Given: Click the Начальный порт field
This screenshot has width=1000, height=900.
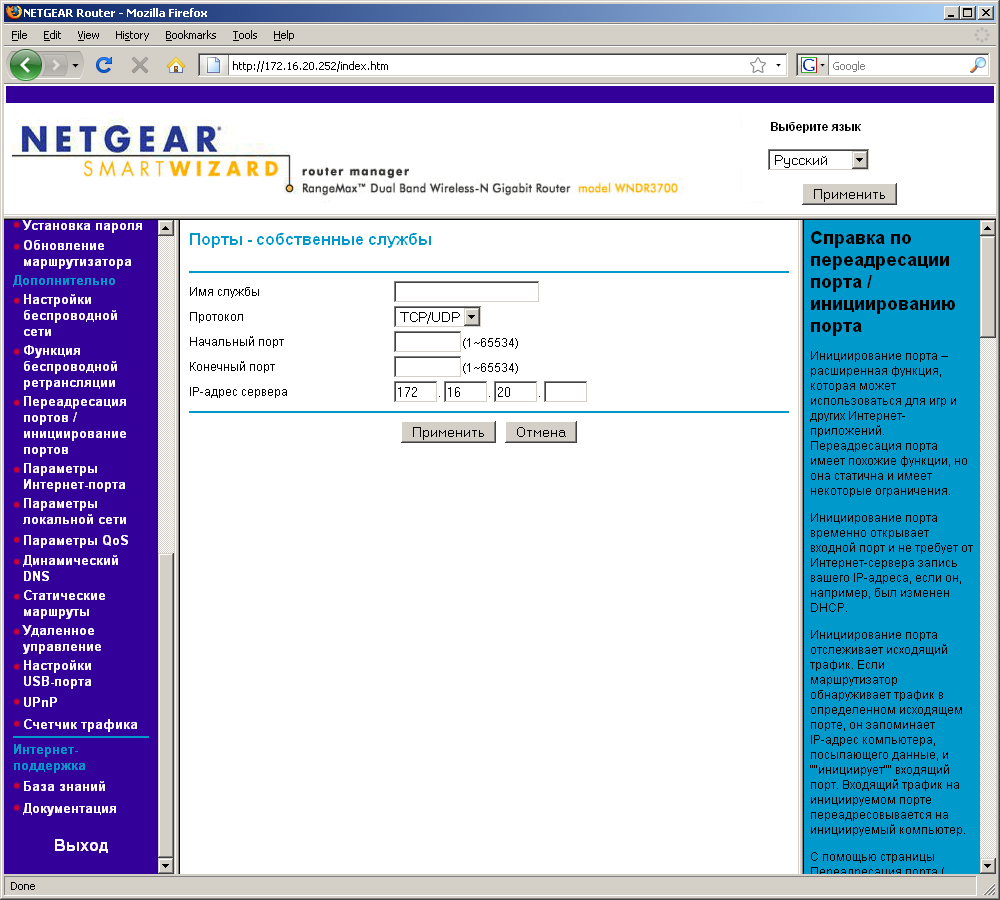Looking at the screenshot, I should tap(427, 342).
